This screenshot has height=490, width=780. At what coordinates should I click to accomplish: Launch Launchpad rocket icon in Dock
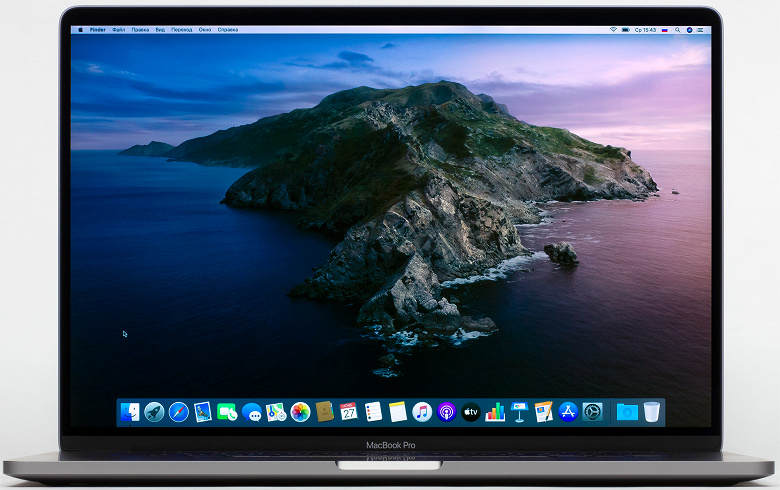pos(154,412)
